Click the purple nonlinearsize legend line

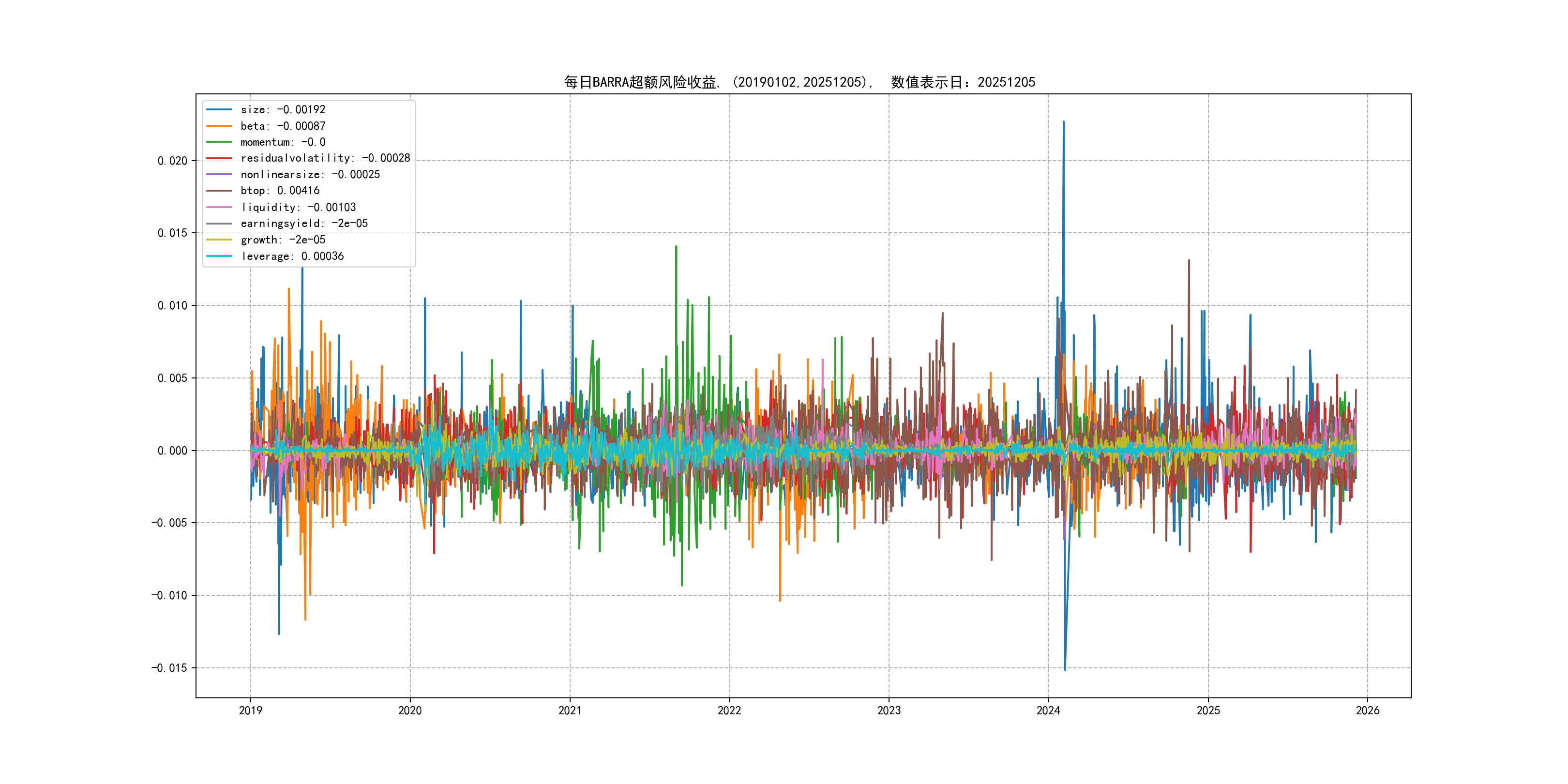pyautogui.click(x=219, y=175)
